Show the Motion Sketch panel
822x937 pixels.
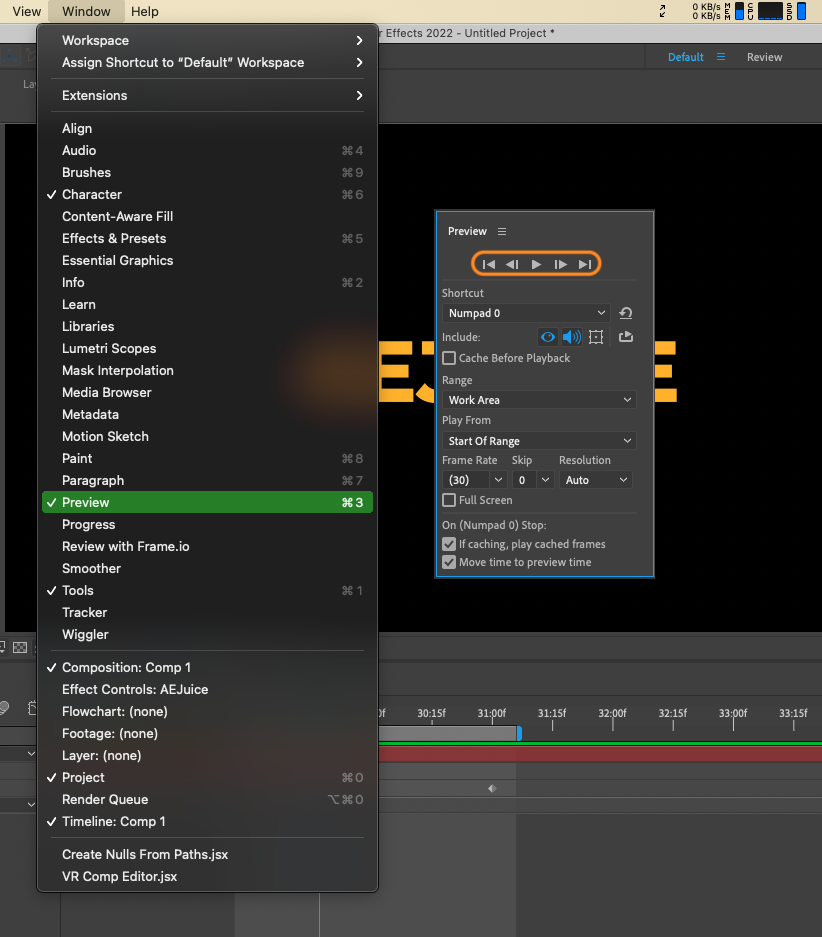[x=207, y=437]
